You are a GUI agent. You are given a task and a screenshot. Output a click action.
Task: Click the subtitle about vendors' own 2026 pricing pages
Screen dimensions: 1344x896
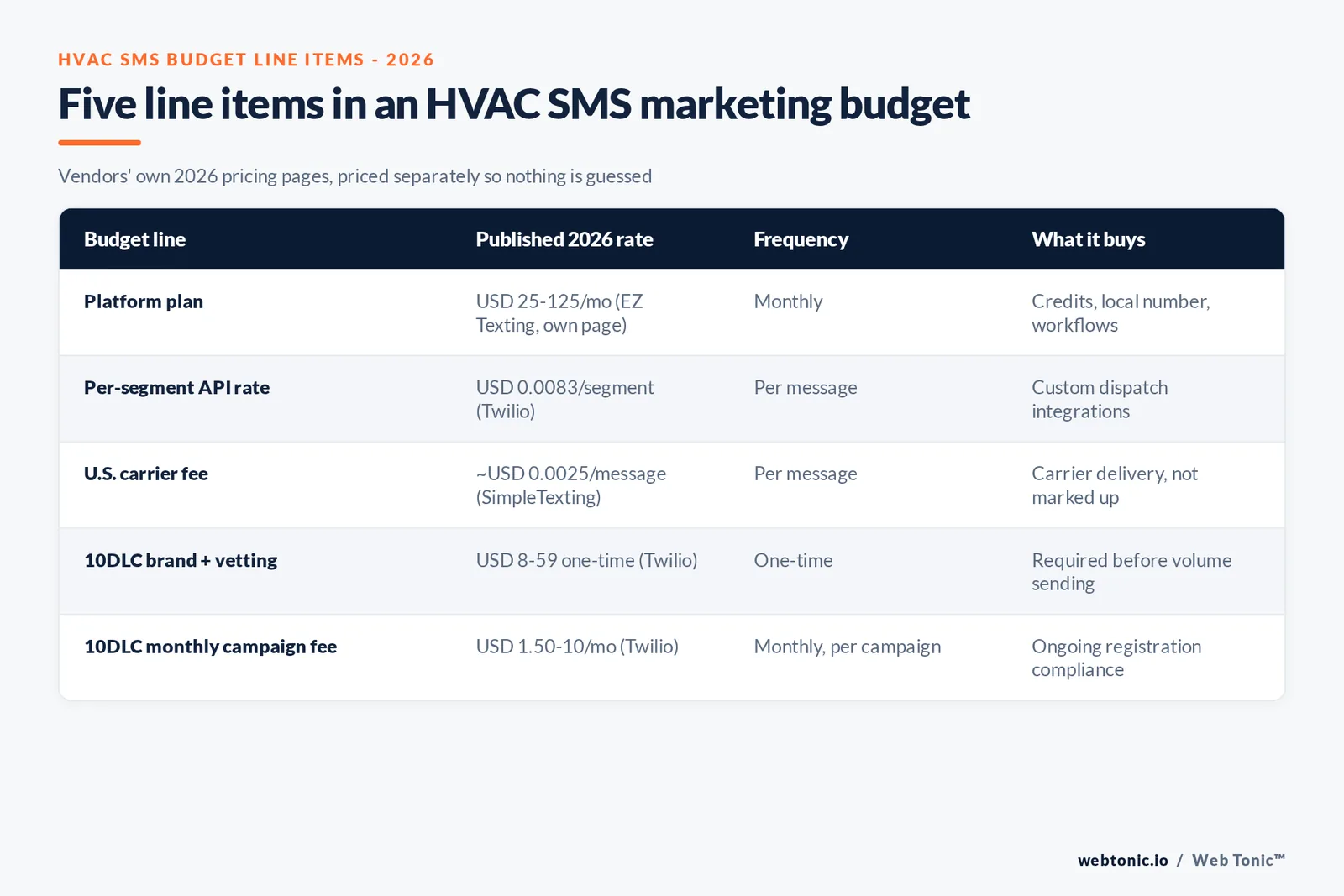click(x=354, y=176)
